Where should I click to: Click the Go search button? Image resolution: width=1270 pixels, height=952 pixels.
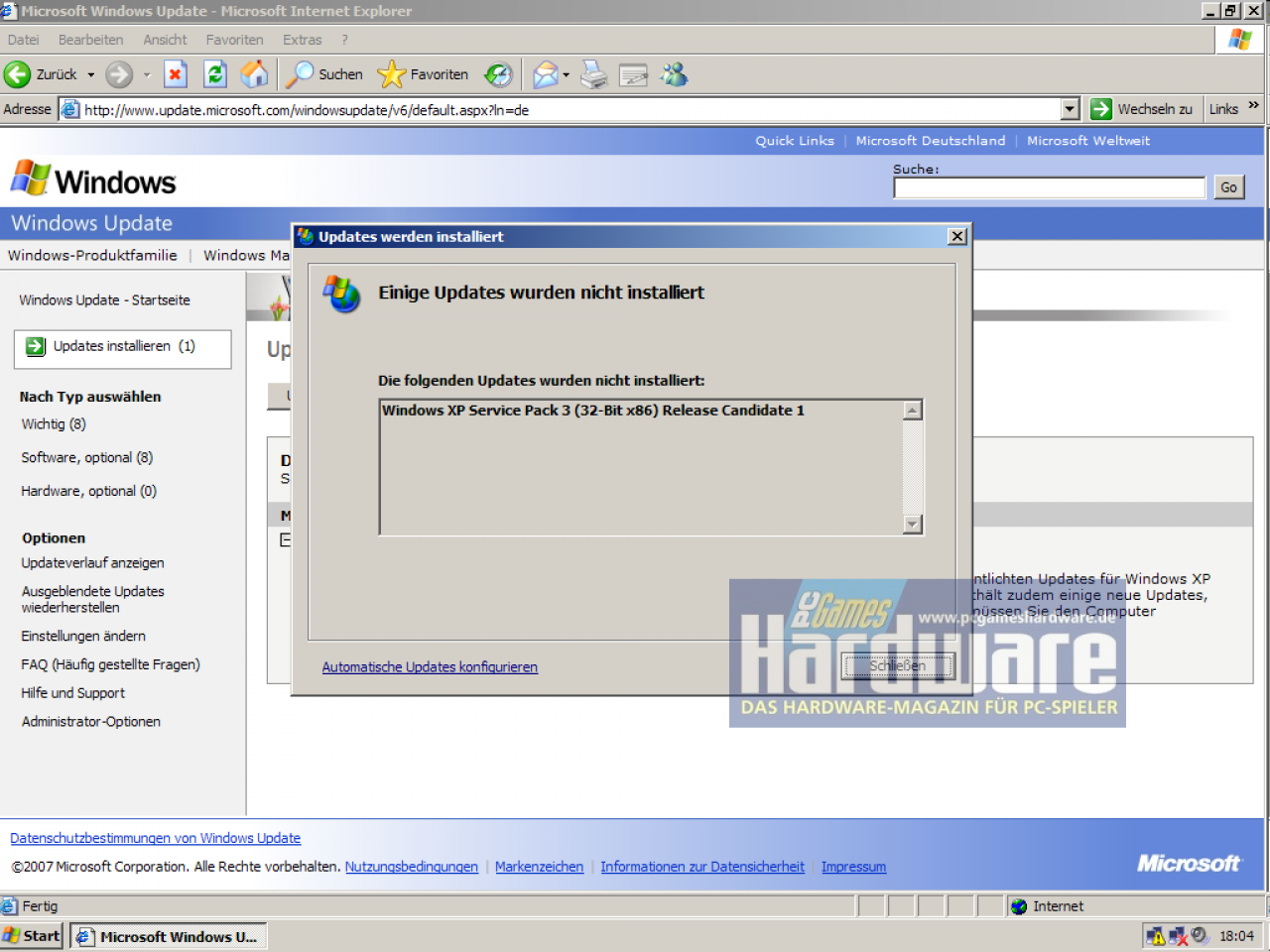point(1229,187)
